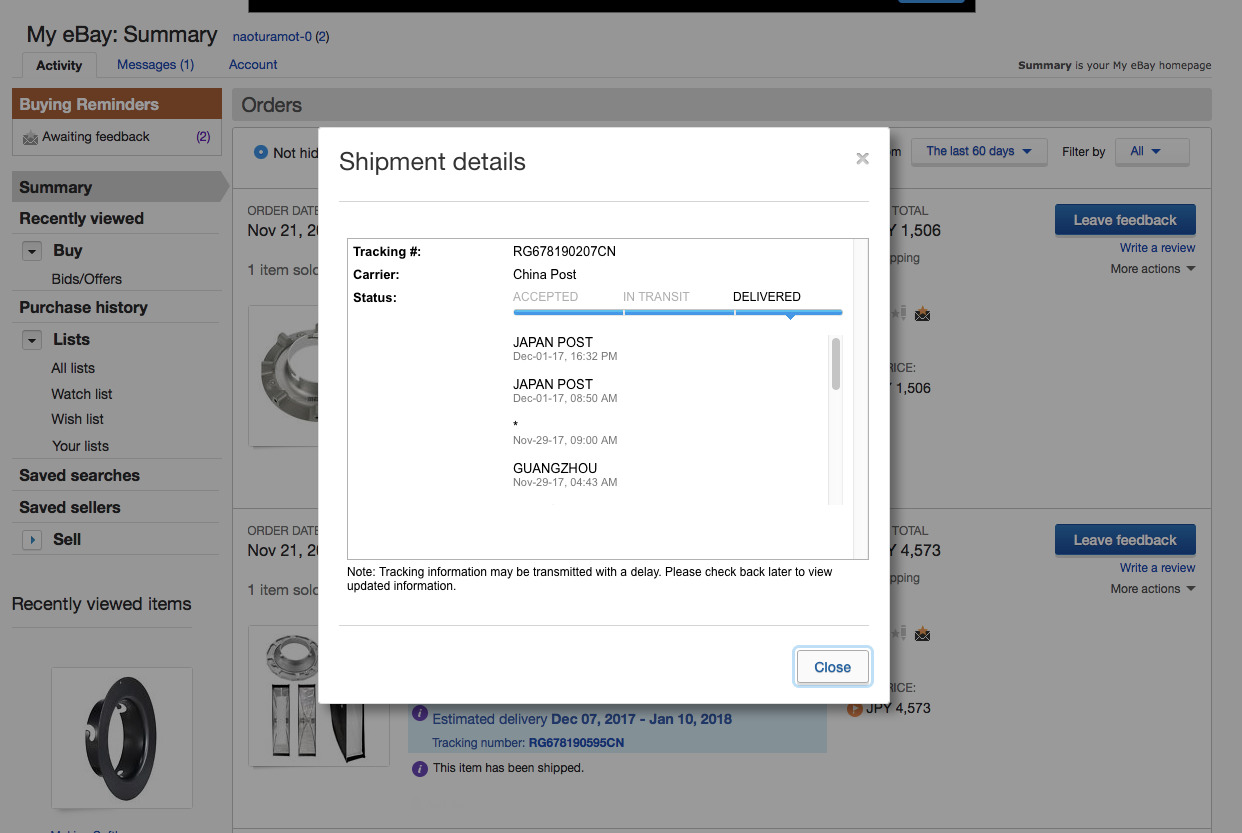Collapse the Lists section arrow

point(32,340)
